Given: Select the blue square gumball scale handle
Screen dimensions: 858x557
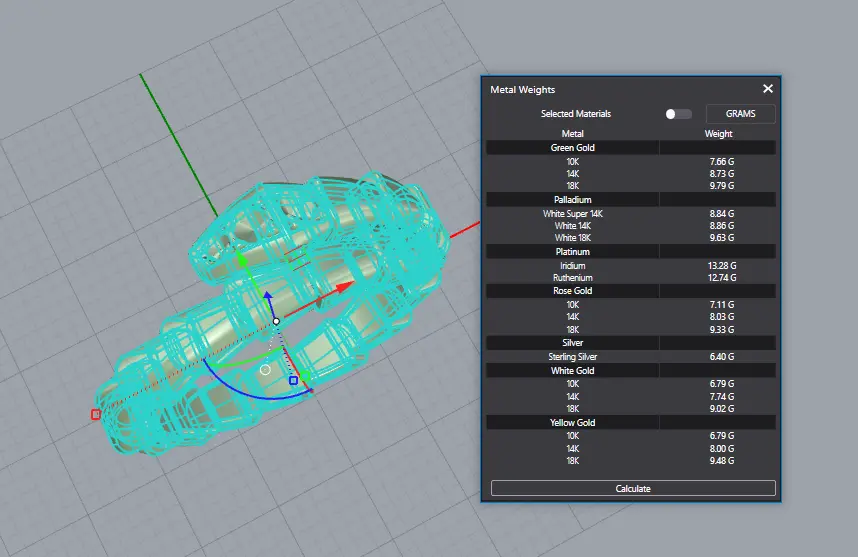Looking at the screenshot, I should (x=293, y=380).
